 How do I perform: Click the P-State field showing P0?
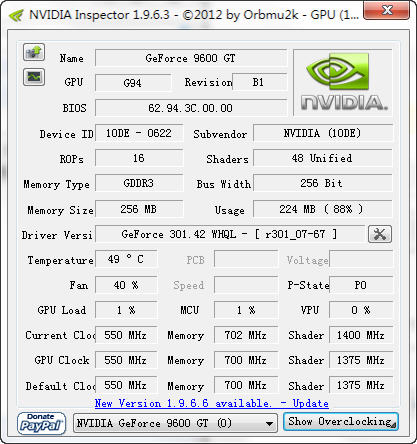click(361, 285)
